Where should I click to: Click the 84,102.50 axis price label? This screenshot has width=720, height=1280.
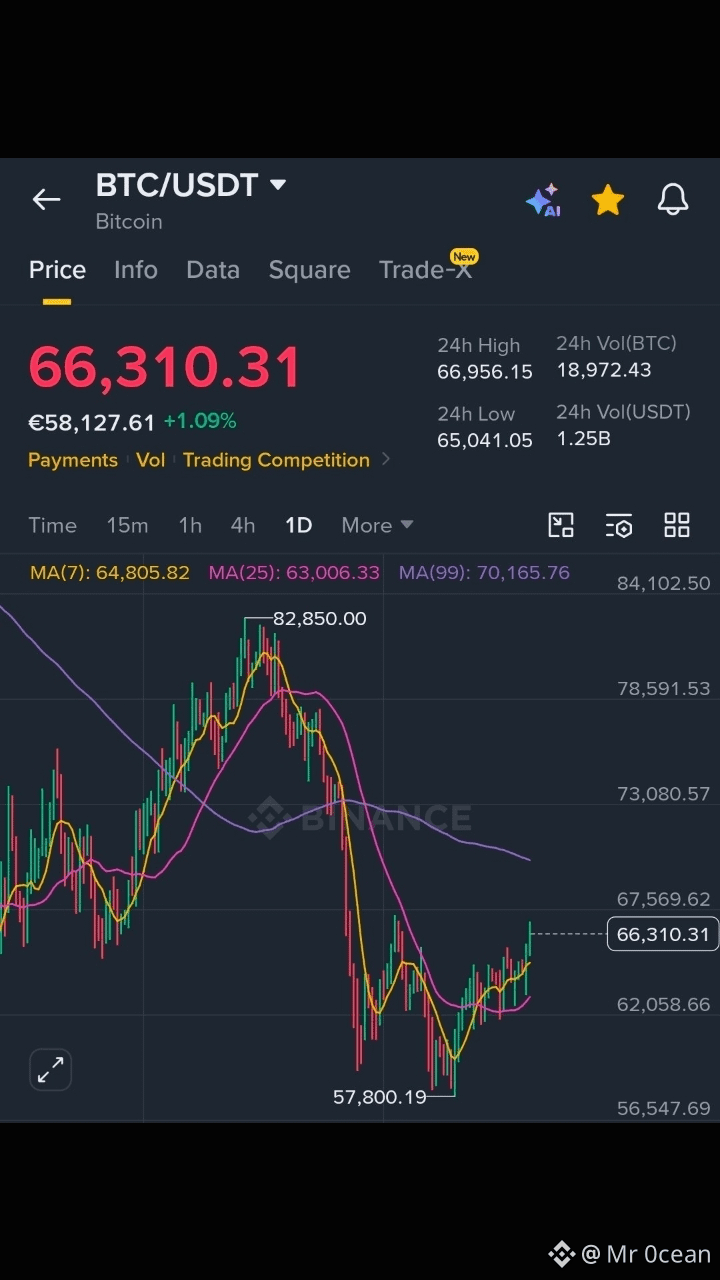pyautogui.click(x=664, y=583)
